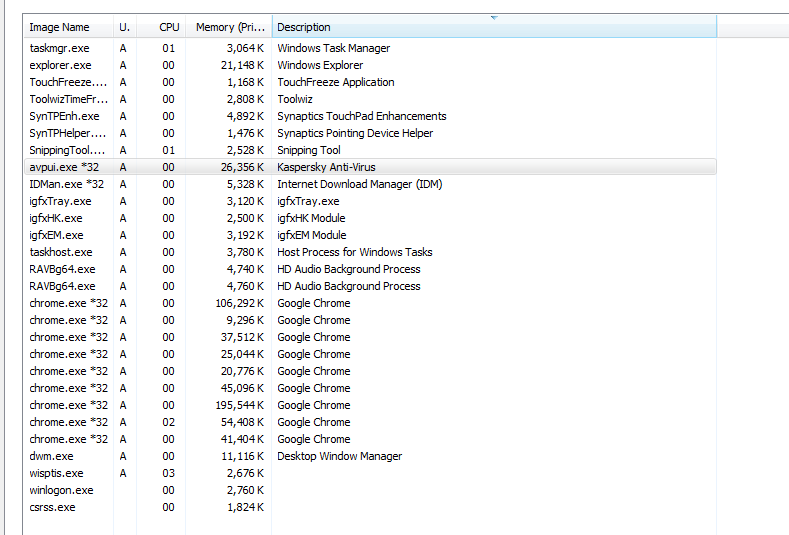Screen dimensions: 789x535
Task: Click Internet Download Manager (IDM) description
Action: coord(360,184)
